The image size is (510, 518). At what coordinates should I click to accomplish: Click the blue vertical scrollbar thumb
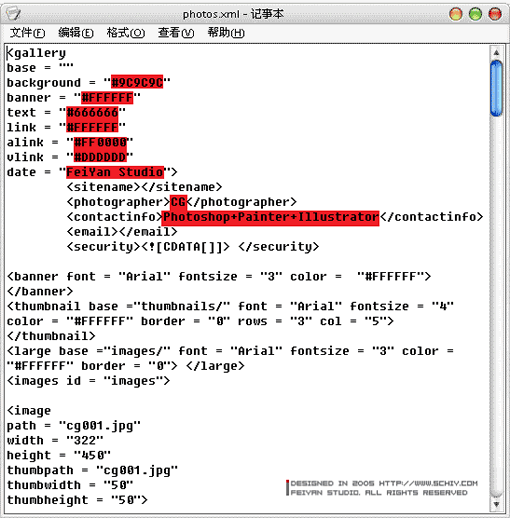(x=496, y=88)
